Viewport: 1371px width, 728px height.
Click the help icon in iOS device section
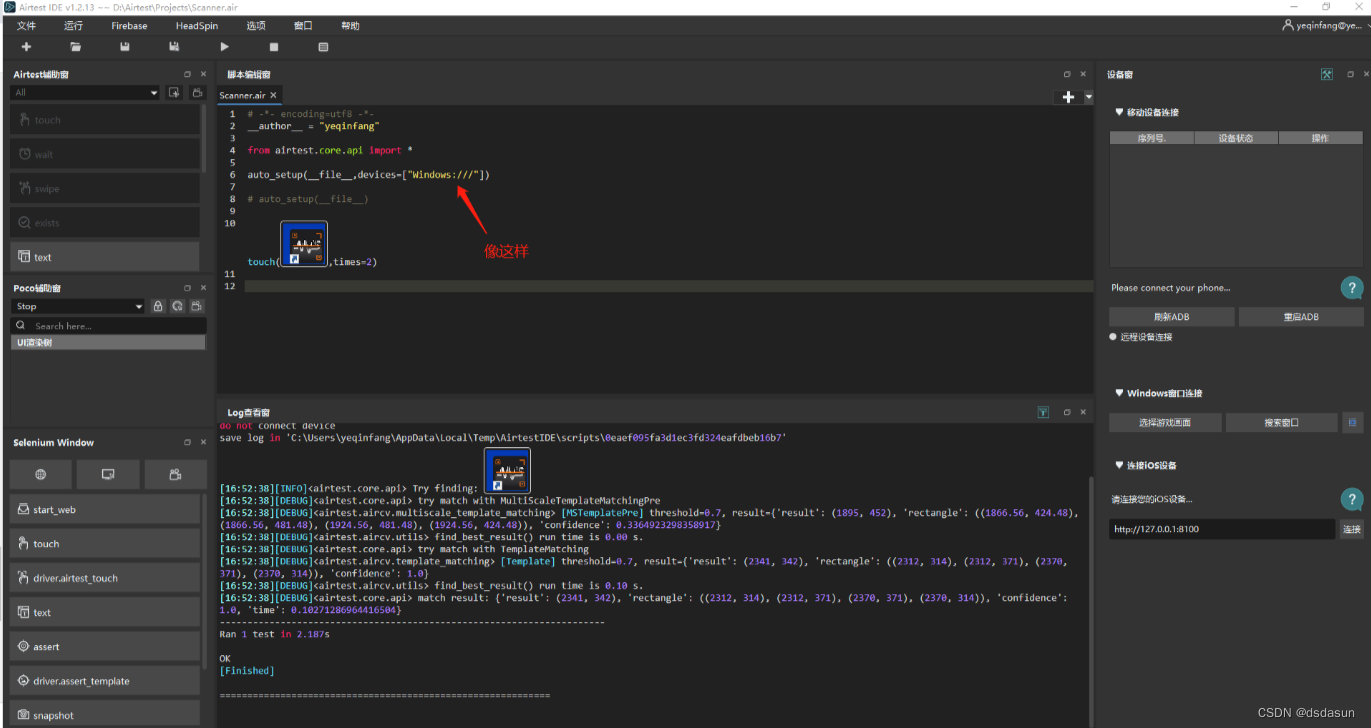(1351, 499)
